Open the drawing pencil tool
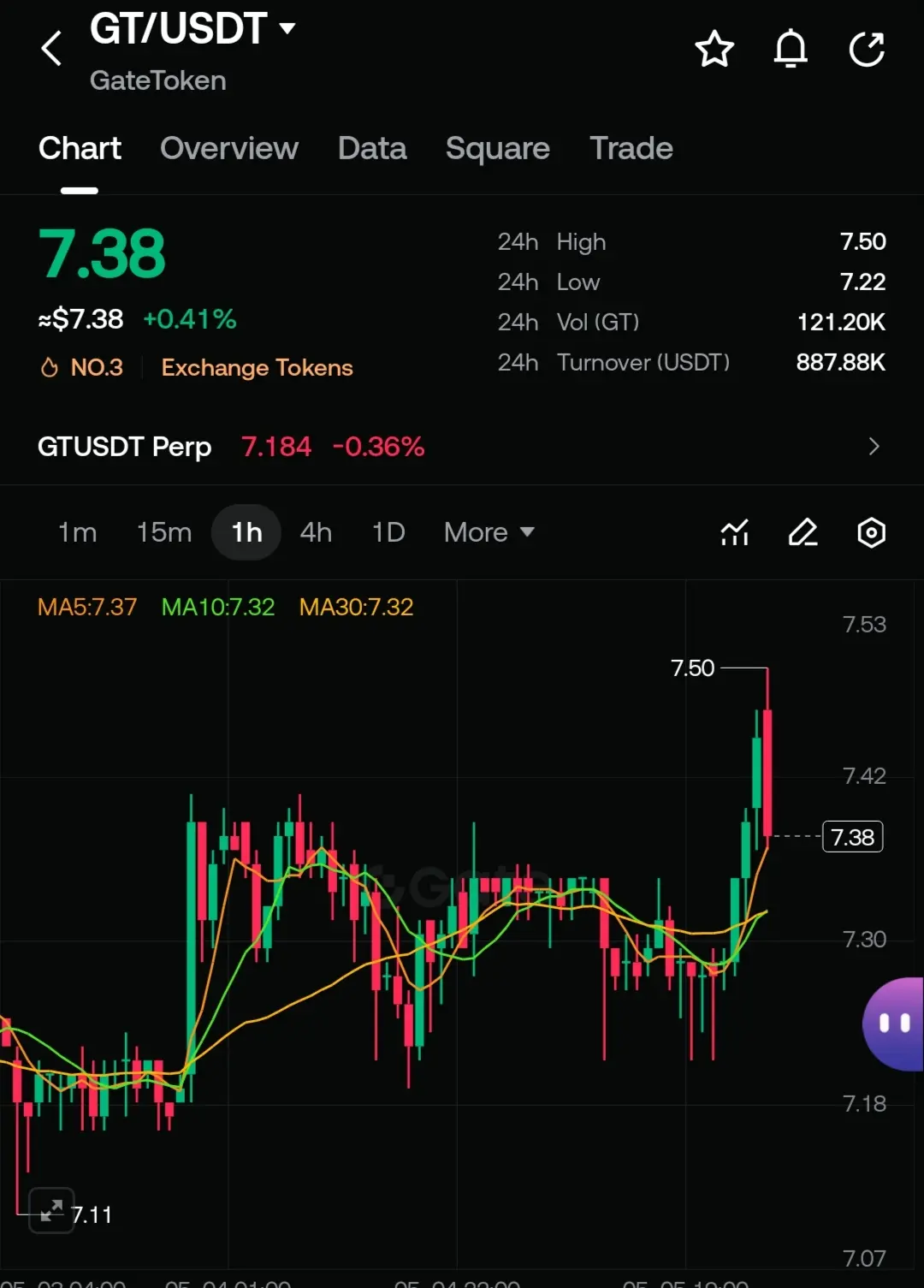Viewport: 924px width, 1288px height. (x=803, y=532)
